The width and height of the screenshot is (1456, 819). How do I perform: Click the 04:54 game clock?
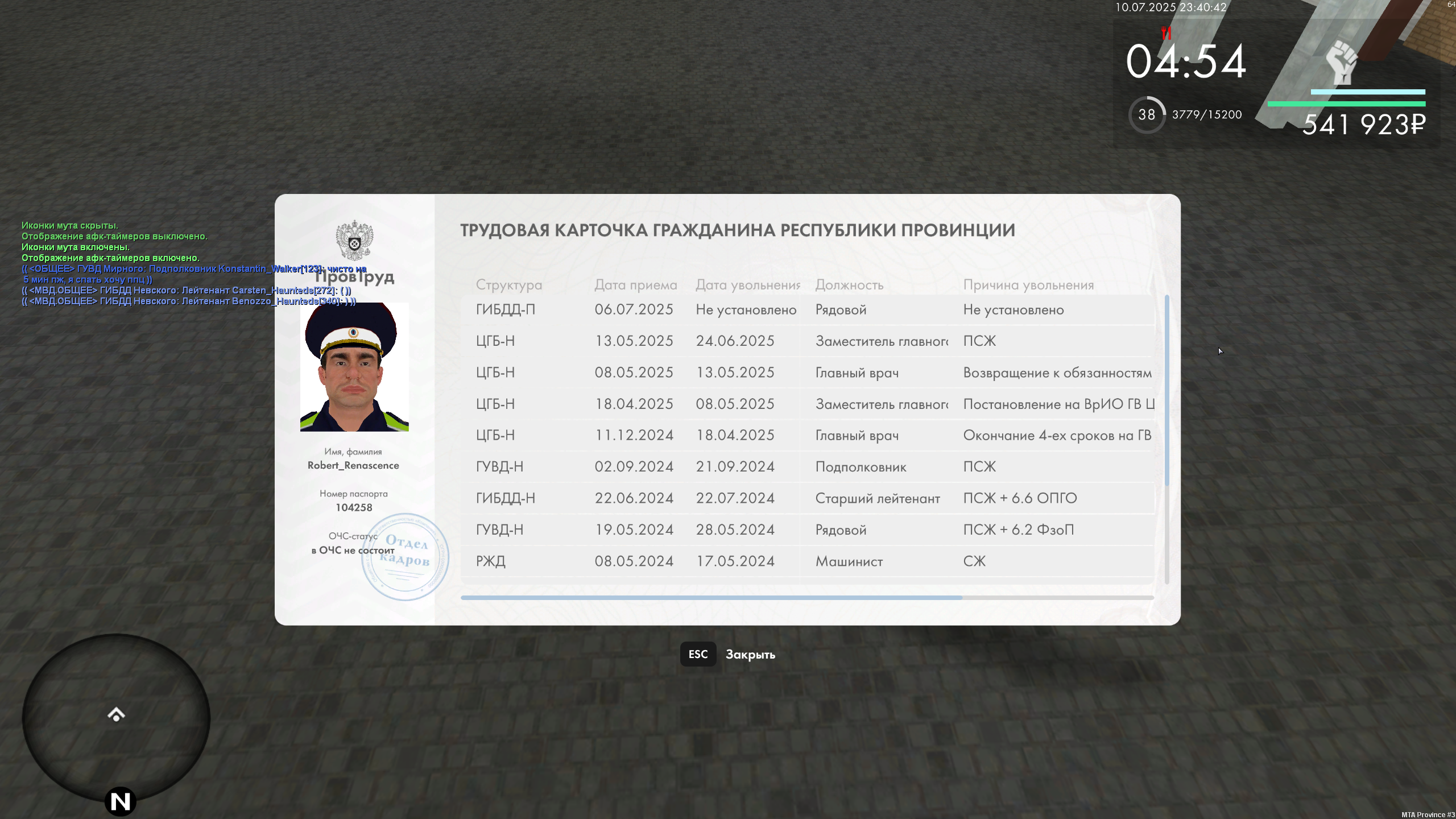[x=1186, y=61]
